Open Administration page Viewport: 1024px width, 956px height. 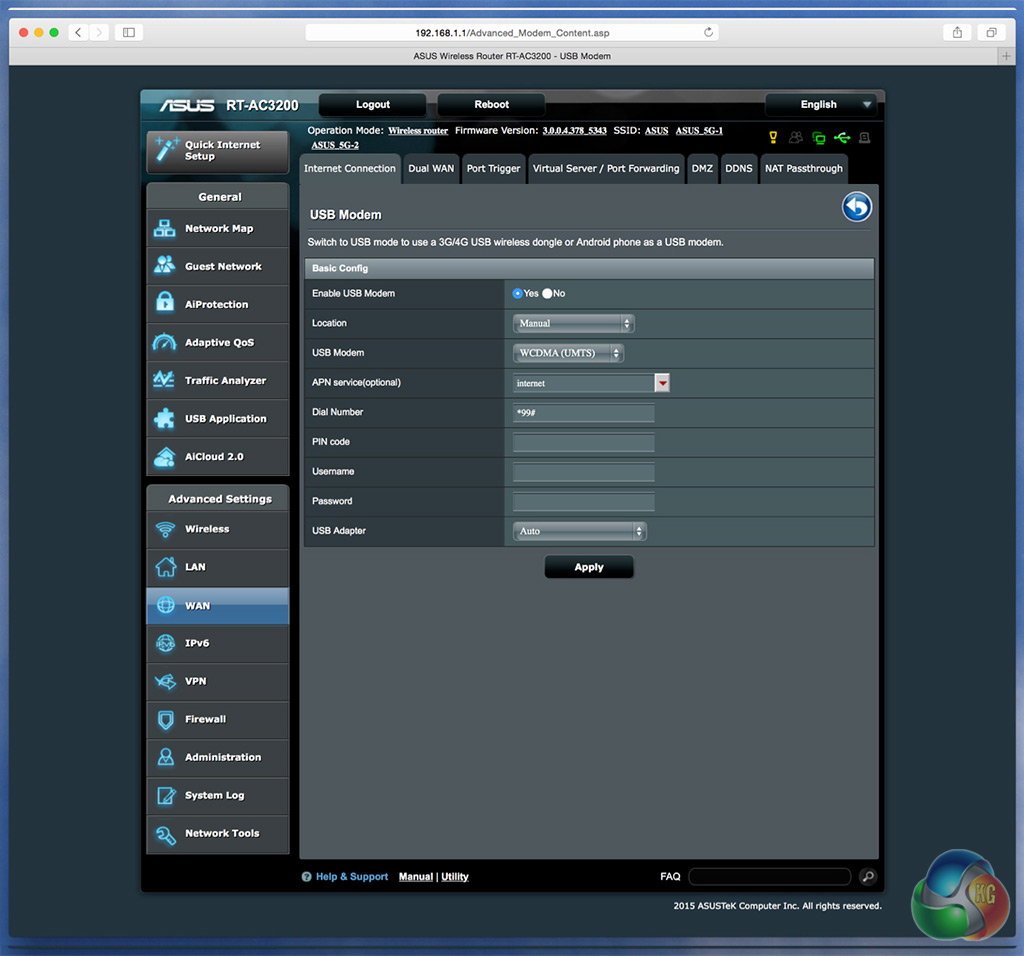tap(217, 757)
